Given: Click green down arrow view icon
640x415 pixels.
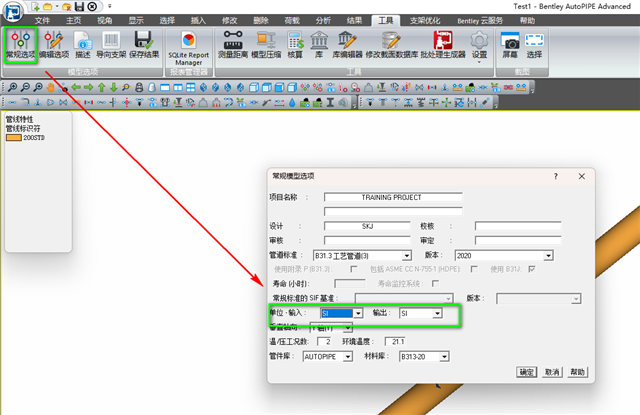Looking at the screenshot, I should point(114,87).
